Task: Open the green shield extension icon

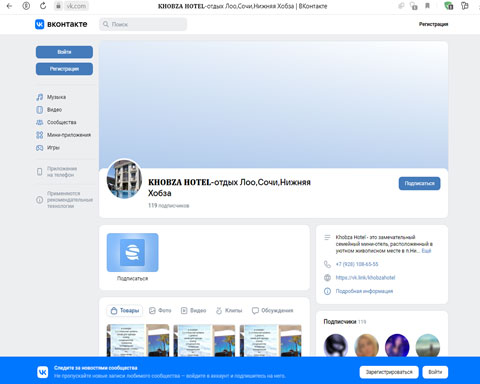Action: [449, 6]
